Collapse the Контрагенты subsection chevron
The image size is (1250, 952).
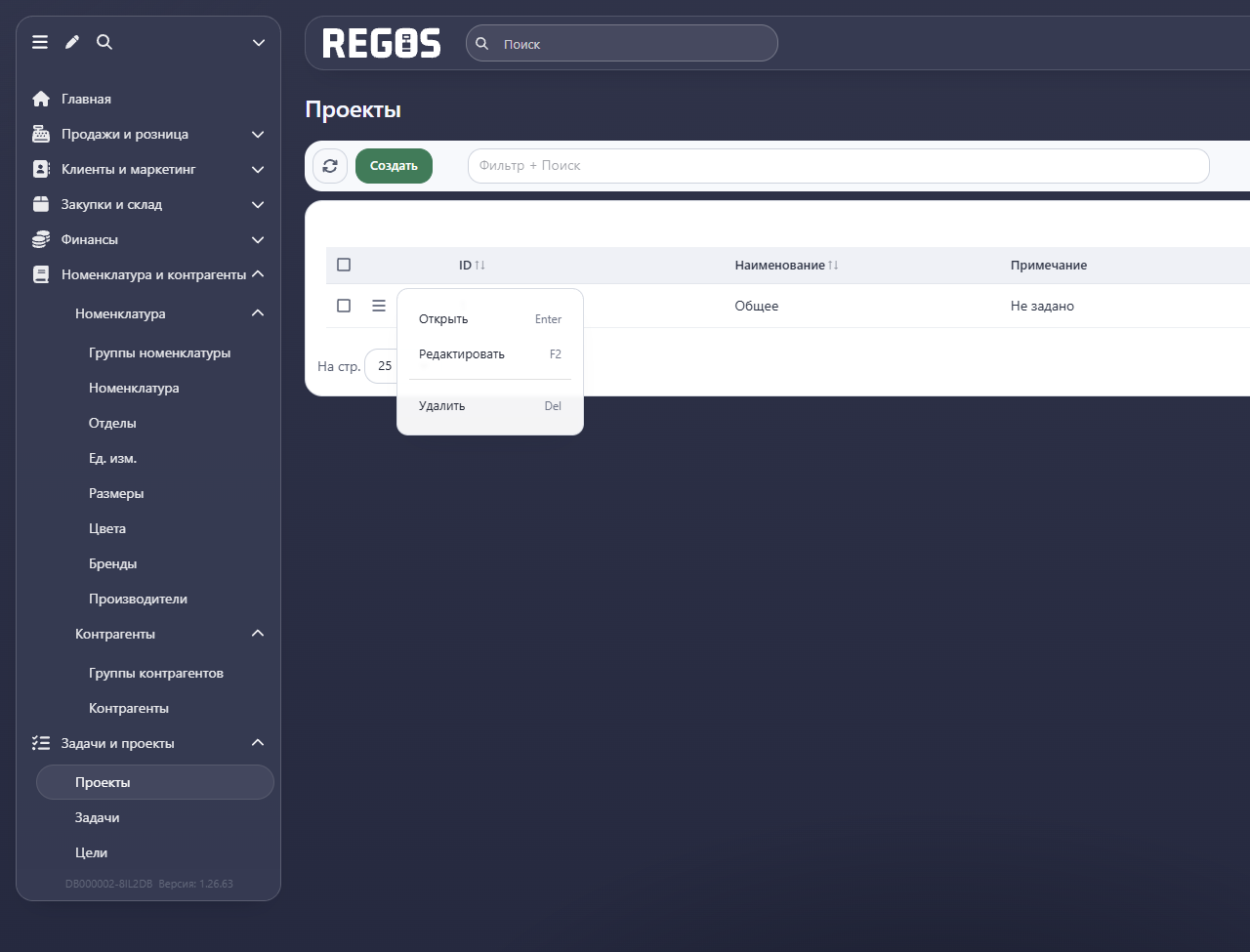coord(258,633)
